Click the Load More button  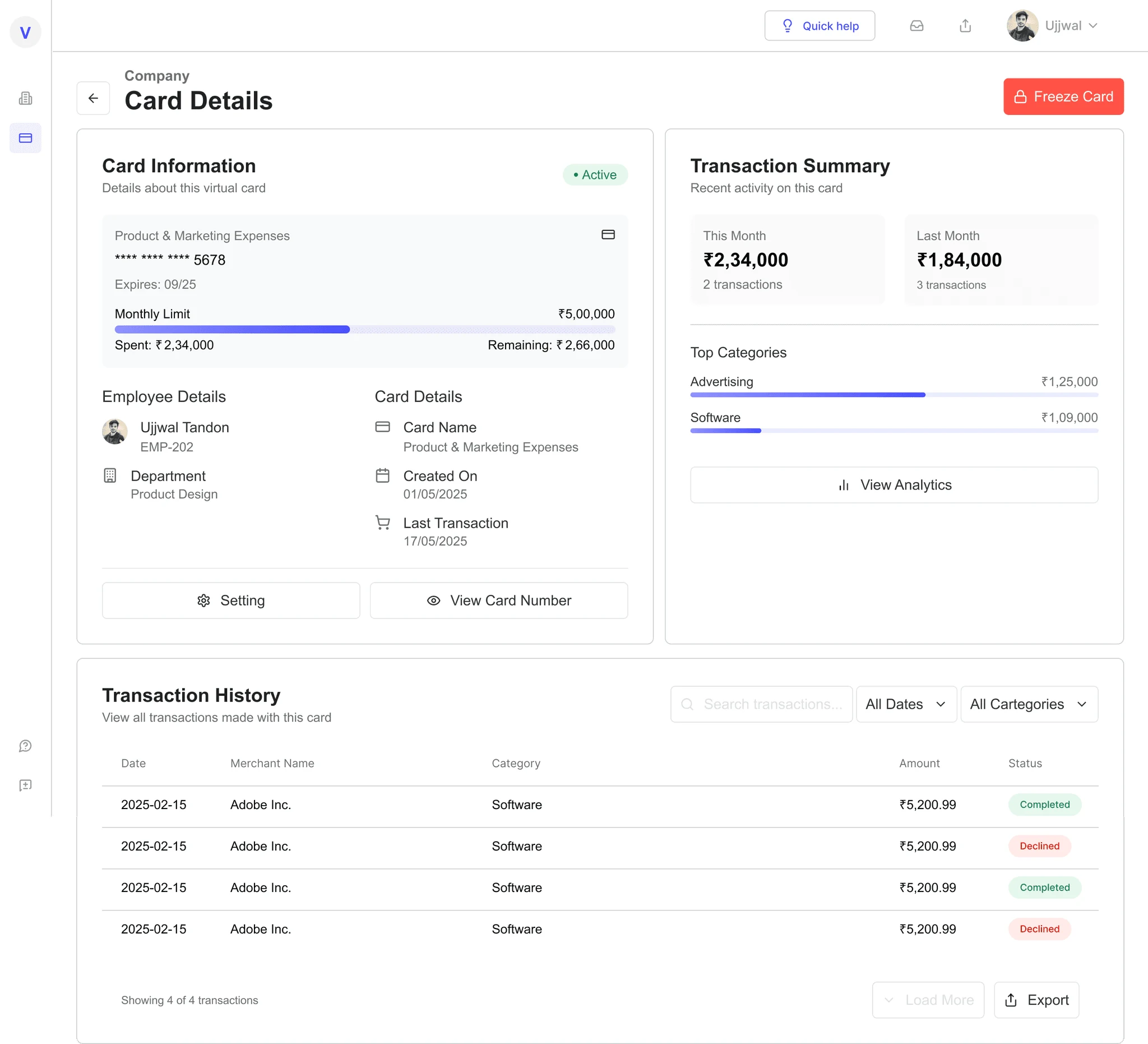tap(928, 1000)
